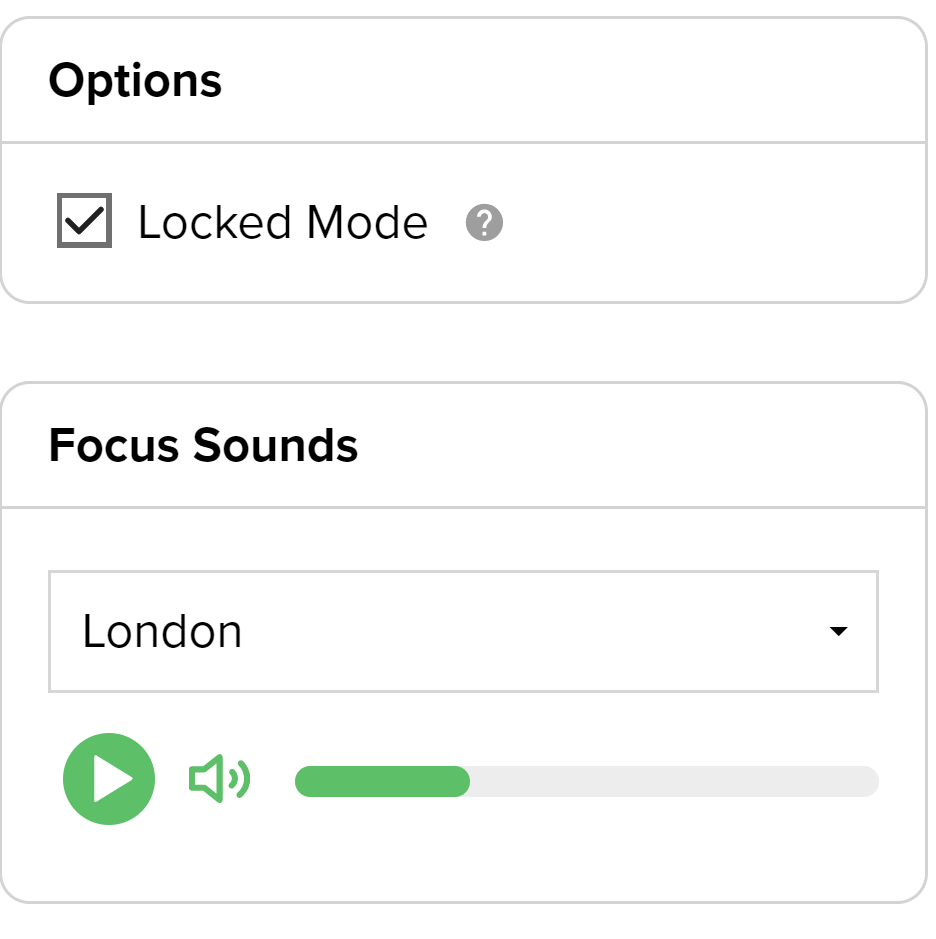This screenshot has width=936, height=939.
Task: Click the right end of the green volume fill
Action: pos(464,781)
